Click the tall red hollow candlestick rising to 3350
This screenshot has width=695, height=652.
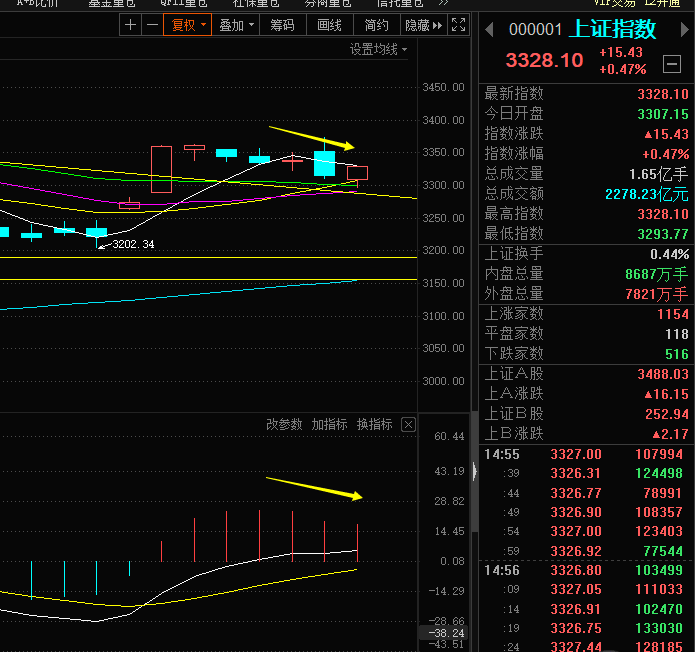[x=161, y=169]
